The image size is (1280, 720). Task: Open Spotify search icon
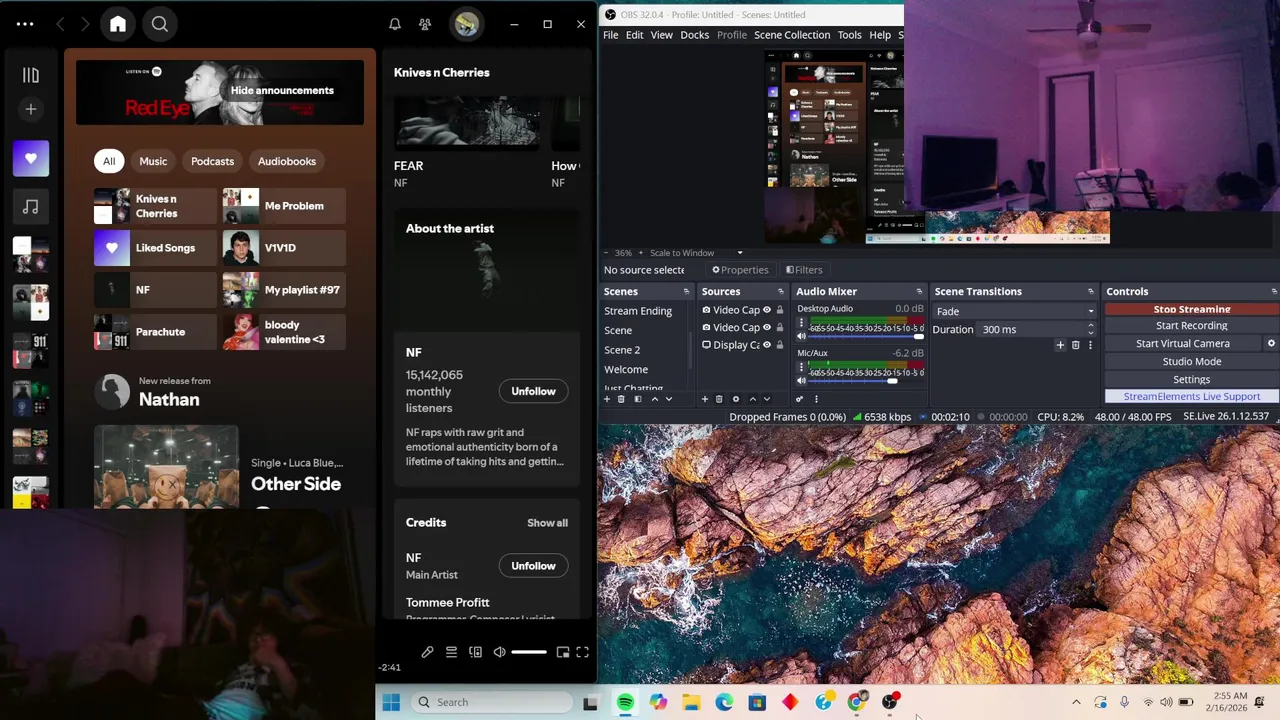(x=160, y=24)
